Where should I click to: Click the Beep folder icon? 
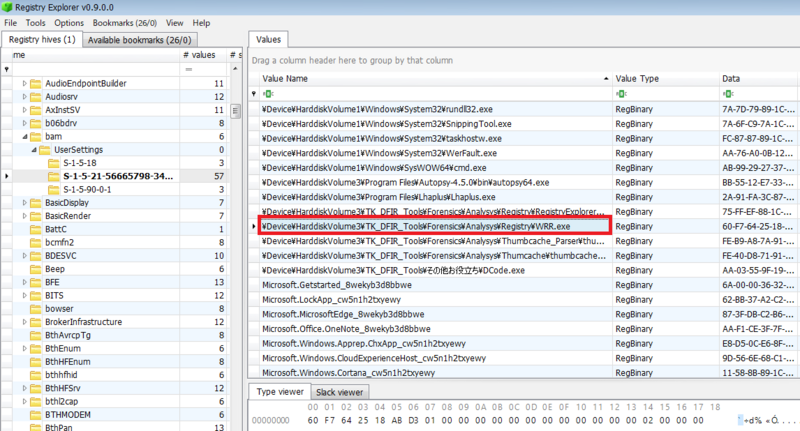coord(36,269)
